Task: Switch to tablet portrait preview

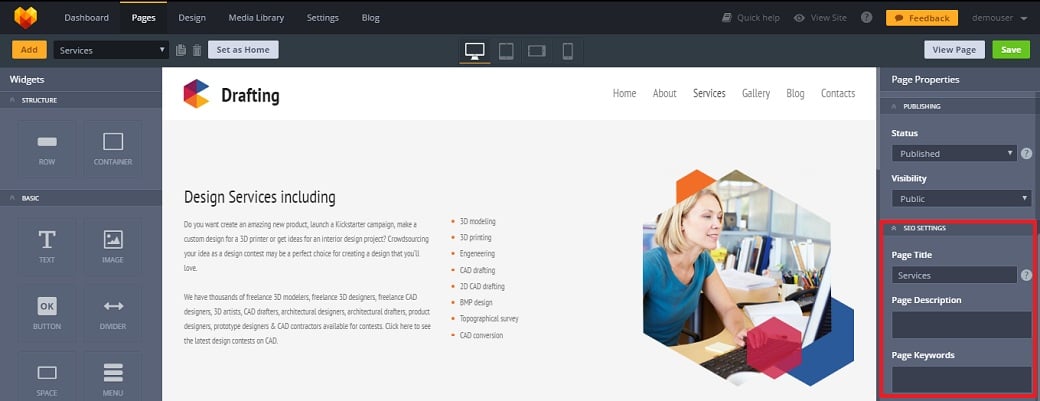Action: (x=506, y=50)
